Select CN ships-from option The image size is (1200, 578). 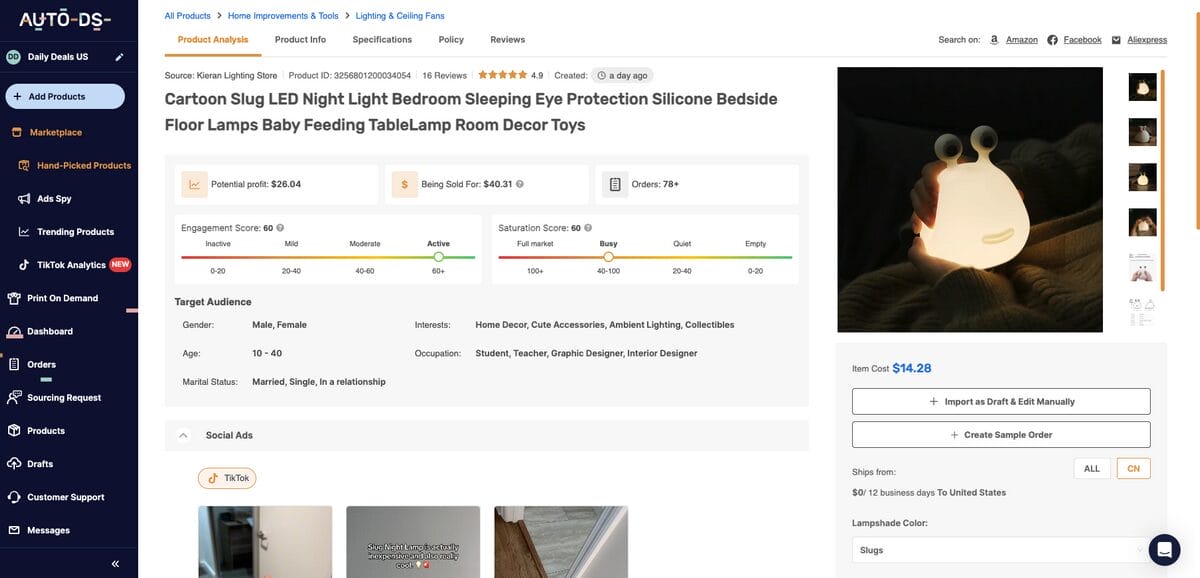[x=1133, y=469]
